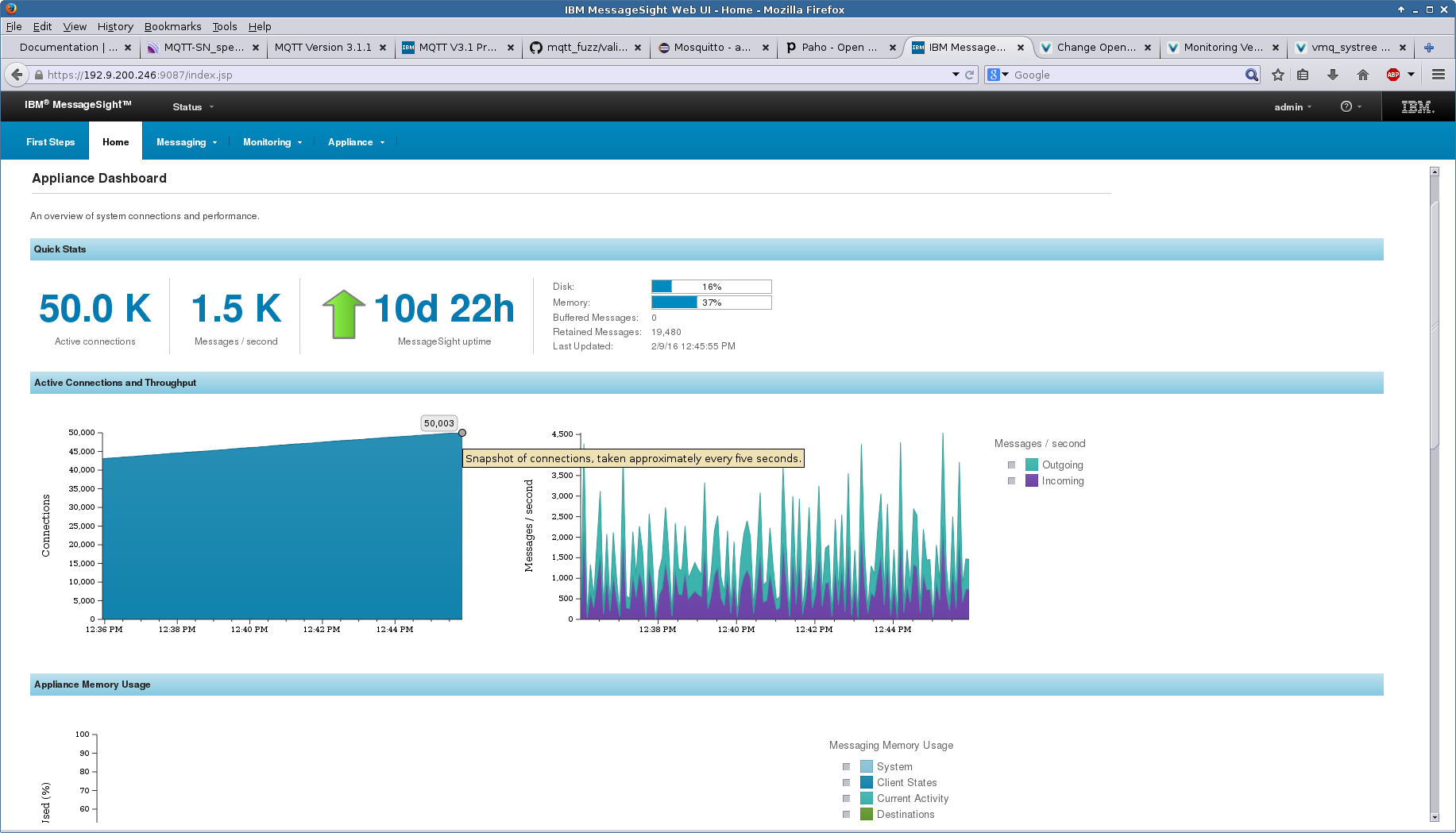The width and height of the screenshot is (1456, 833).
Task: Open the admin user dropdown
Action: (x=1292, y=106)
